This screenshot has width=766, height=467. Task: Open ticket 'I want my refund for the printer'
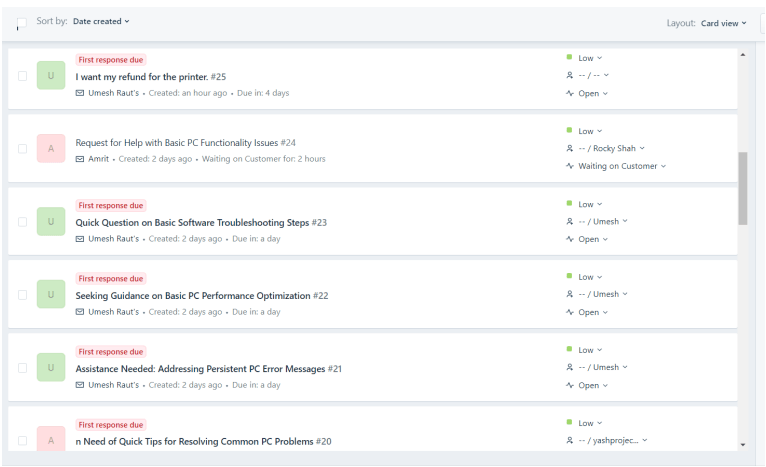(142, 77)
